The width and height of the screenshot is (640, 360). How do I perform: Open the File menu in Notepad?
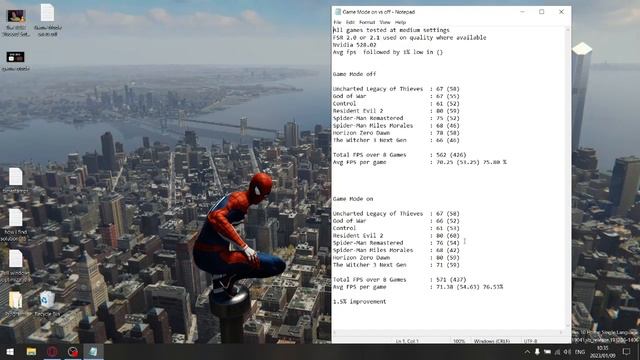[337, 22]
